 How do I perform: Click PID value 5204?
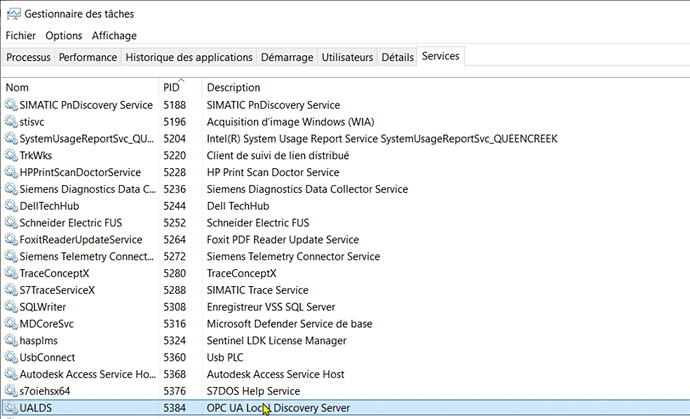[x=175, y=139]
